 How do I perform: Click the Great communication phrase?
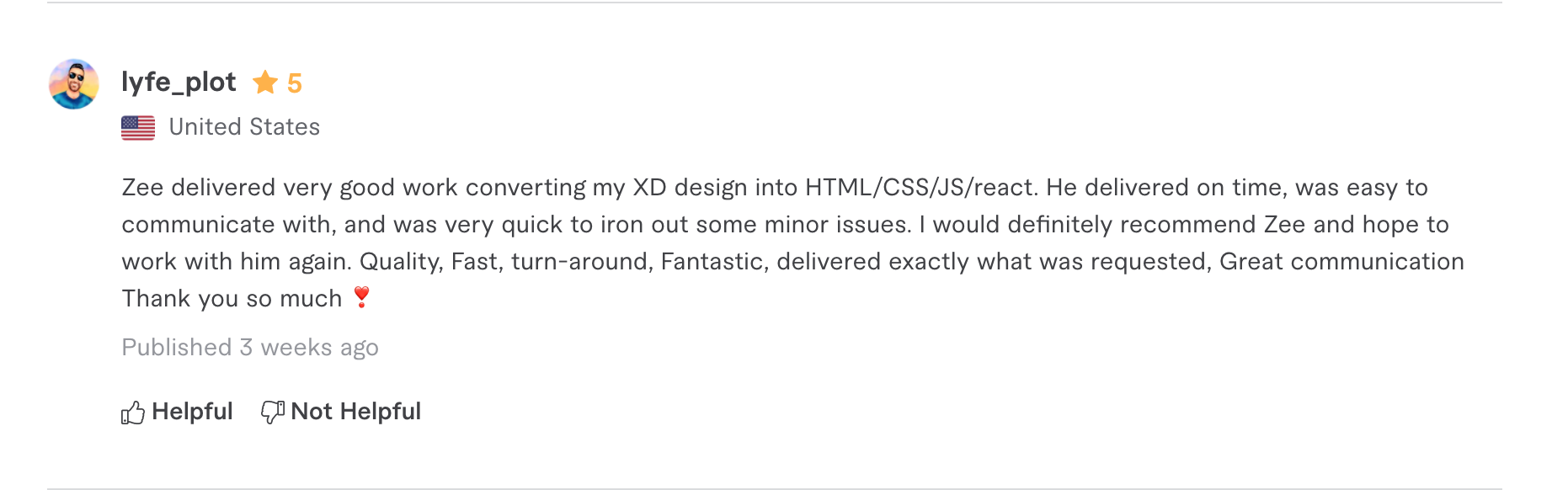point(1341,262)
